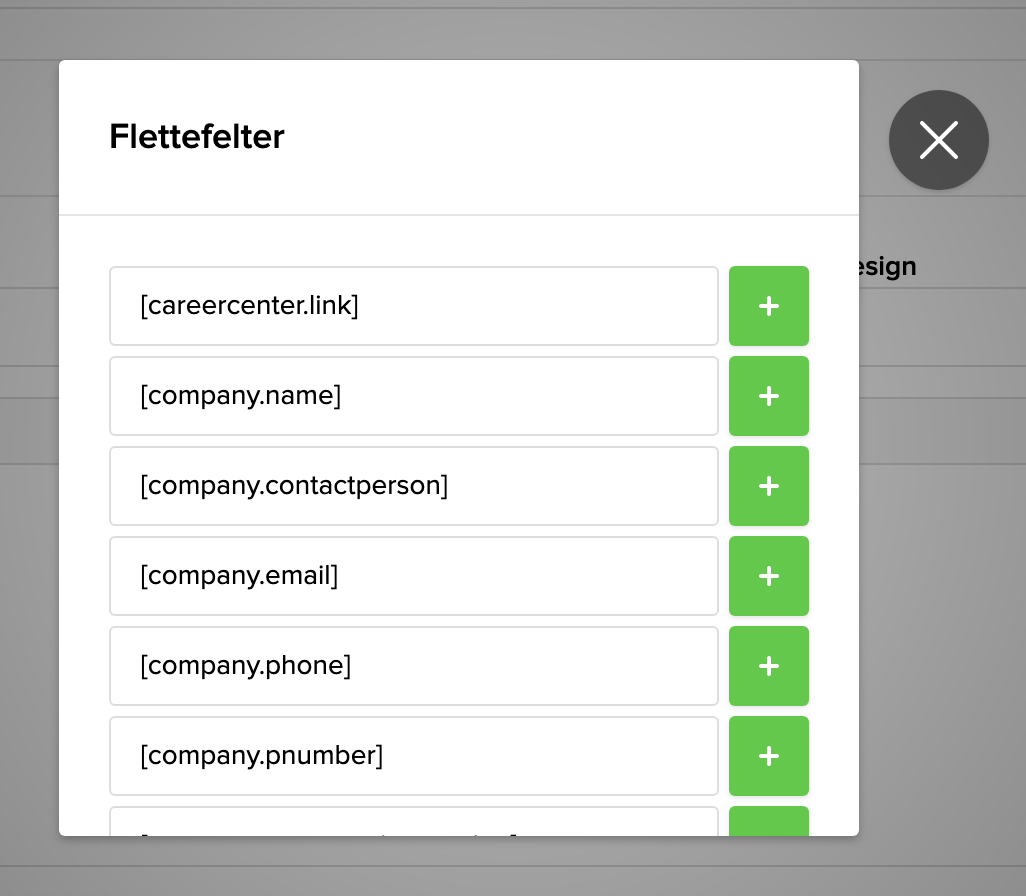The width and height of the screenshot is (1026, 896).
Task: Close the Flettefelter dialog
Action: (938, 140)
